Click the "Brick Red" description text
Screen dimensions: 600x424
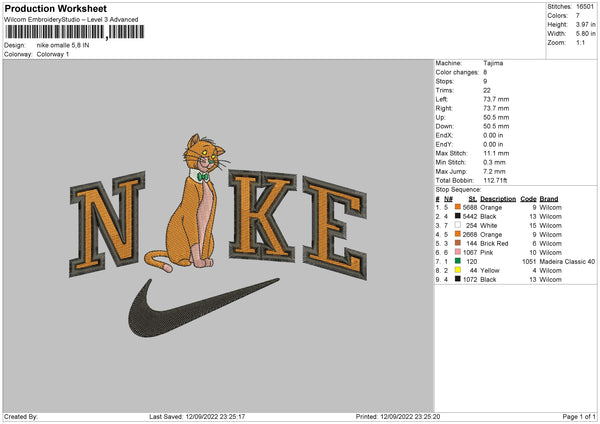pyautogui.click(x=494, y=243)
